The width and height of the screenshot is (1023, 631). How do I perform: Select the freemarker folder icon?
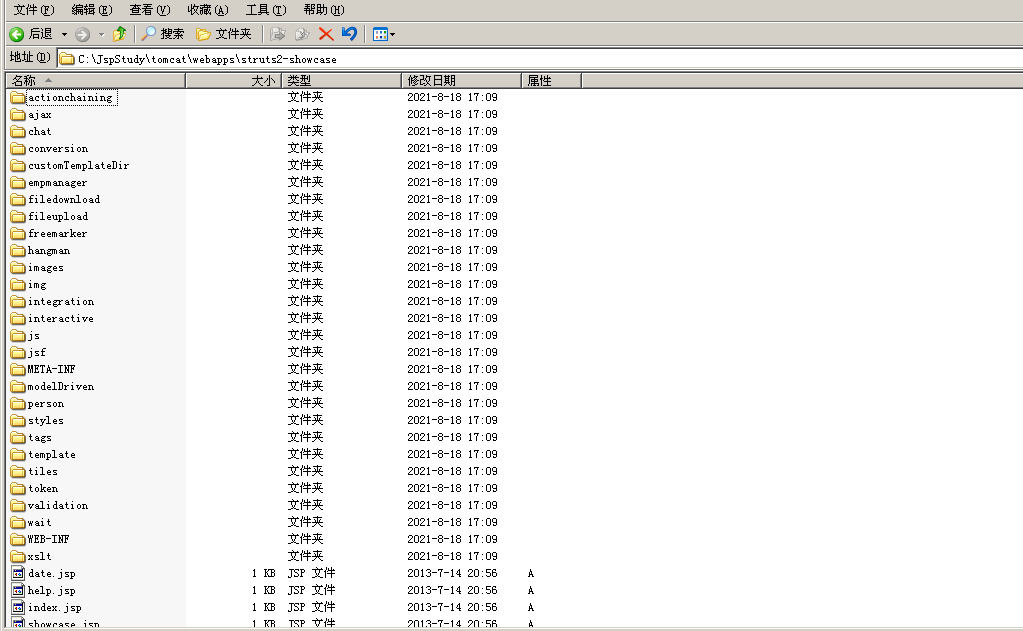tap(18, 234)
